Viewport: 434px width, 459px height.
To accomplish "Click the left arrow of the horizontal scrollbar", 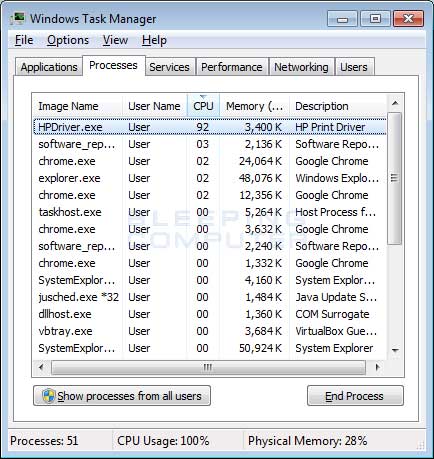I will point(41,368).
